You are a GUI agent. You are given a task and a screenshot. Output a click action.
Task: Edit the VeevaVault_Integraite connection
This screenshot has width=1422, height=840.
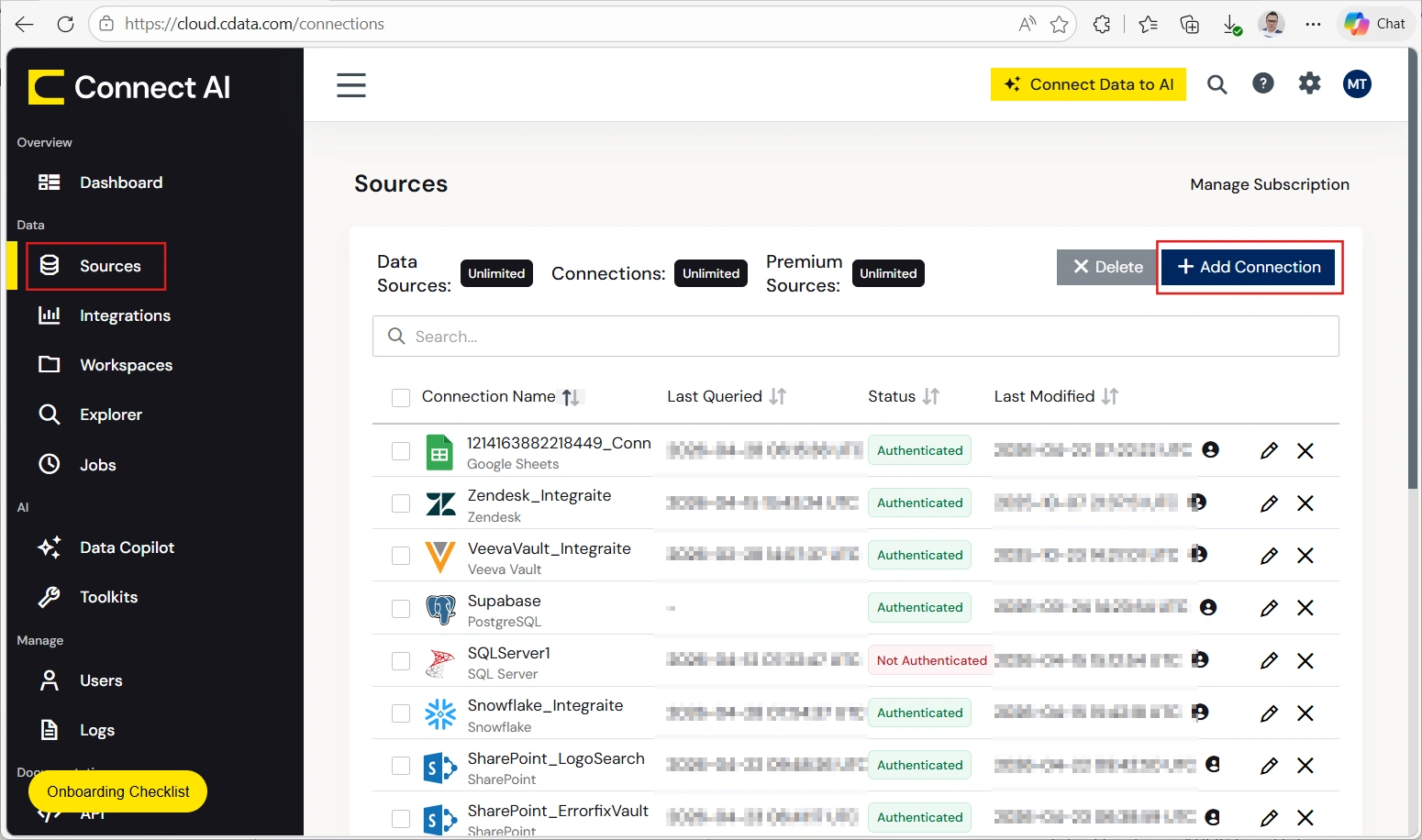pyautogui.click(x=1269, y=555)
